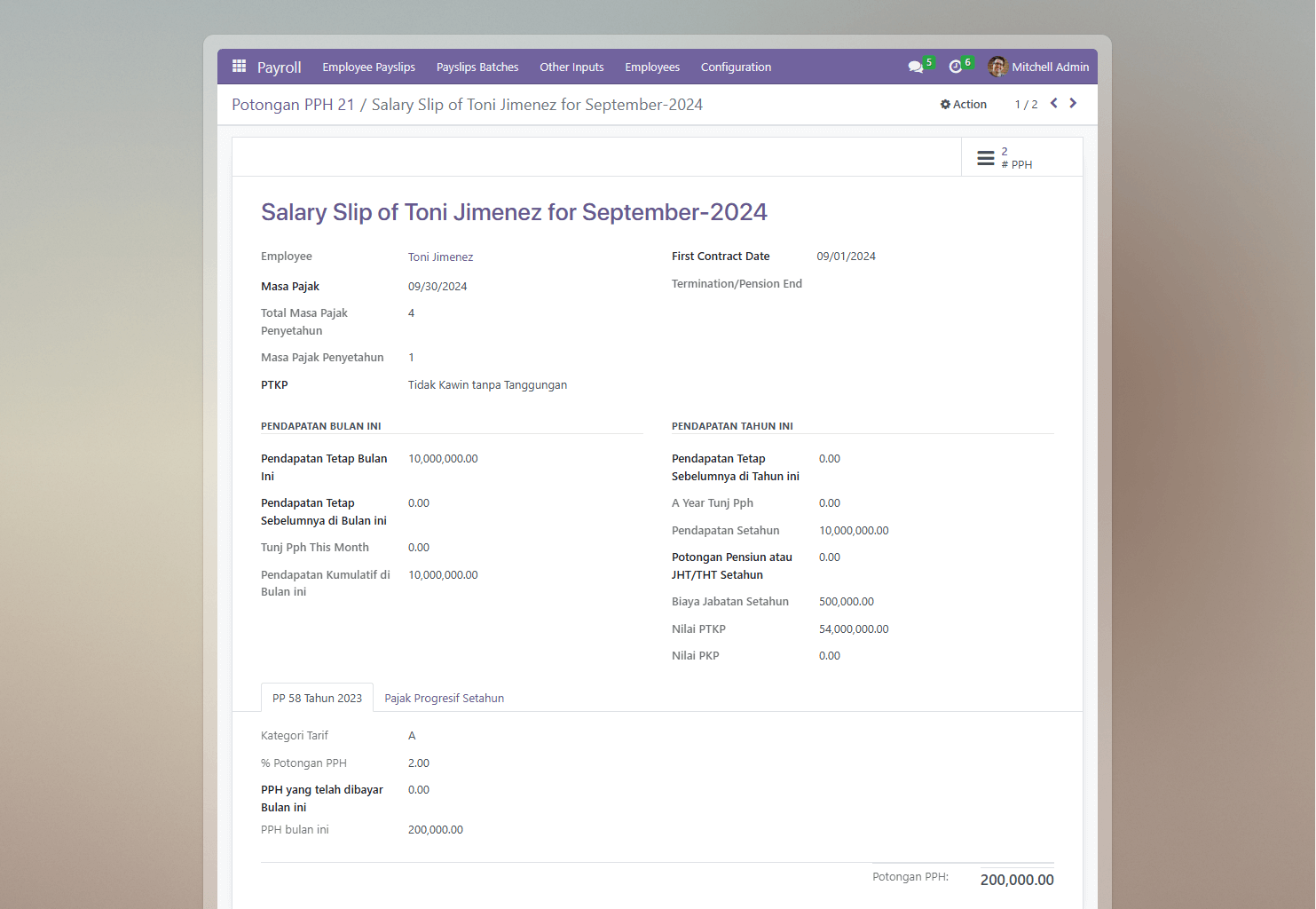Click Kategori Tarif value A

(412, 735)
